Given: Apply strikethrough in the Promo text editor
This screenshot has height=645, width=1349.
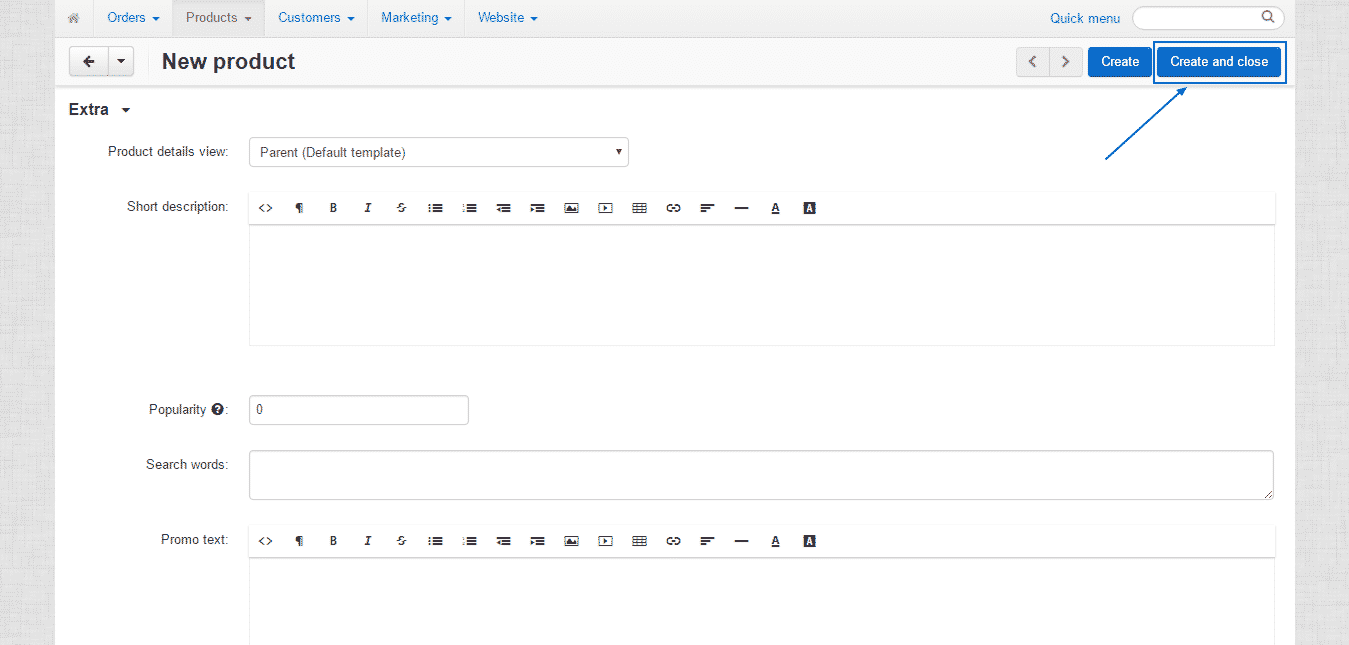Looking at the screenshot, I should (x=401, y=540).
